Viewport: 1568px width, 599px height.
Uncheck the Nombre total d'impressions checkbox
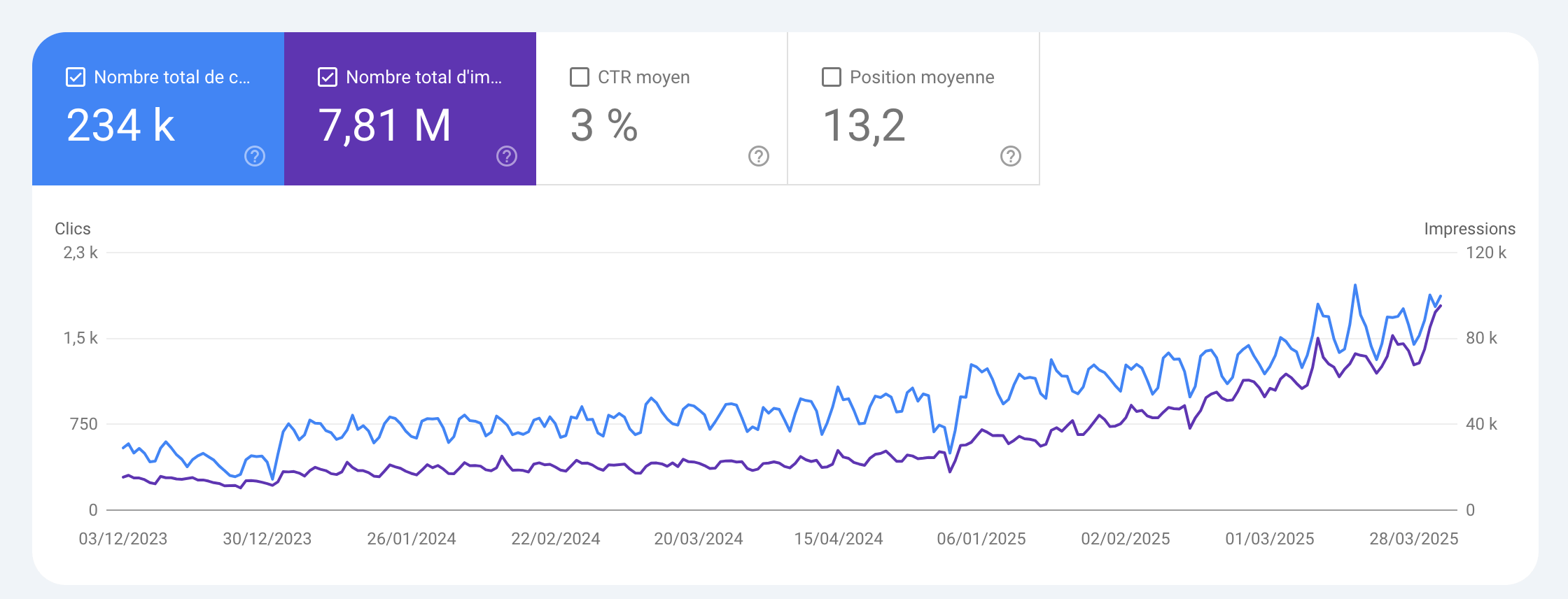[x=328, y=77]
